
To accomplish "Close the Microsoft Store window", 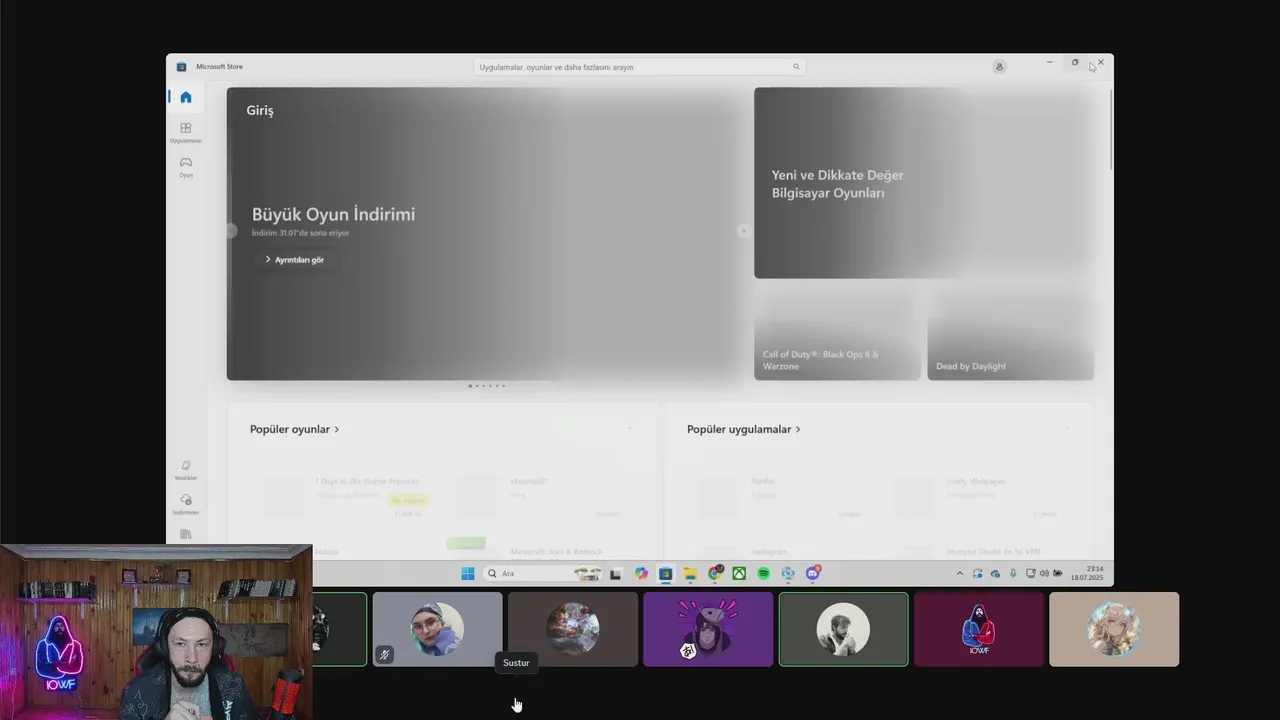I will [x=1101, y=62].
